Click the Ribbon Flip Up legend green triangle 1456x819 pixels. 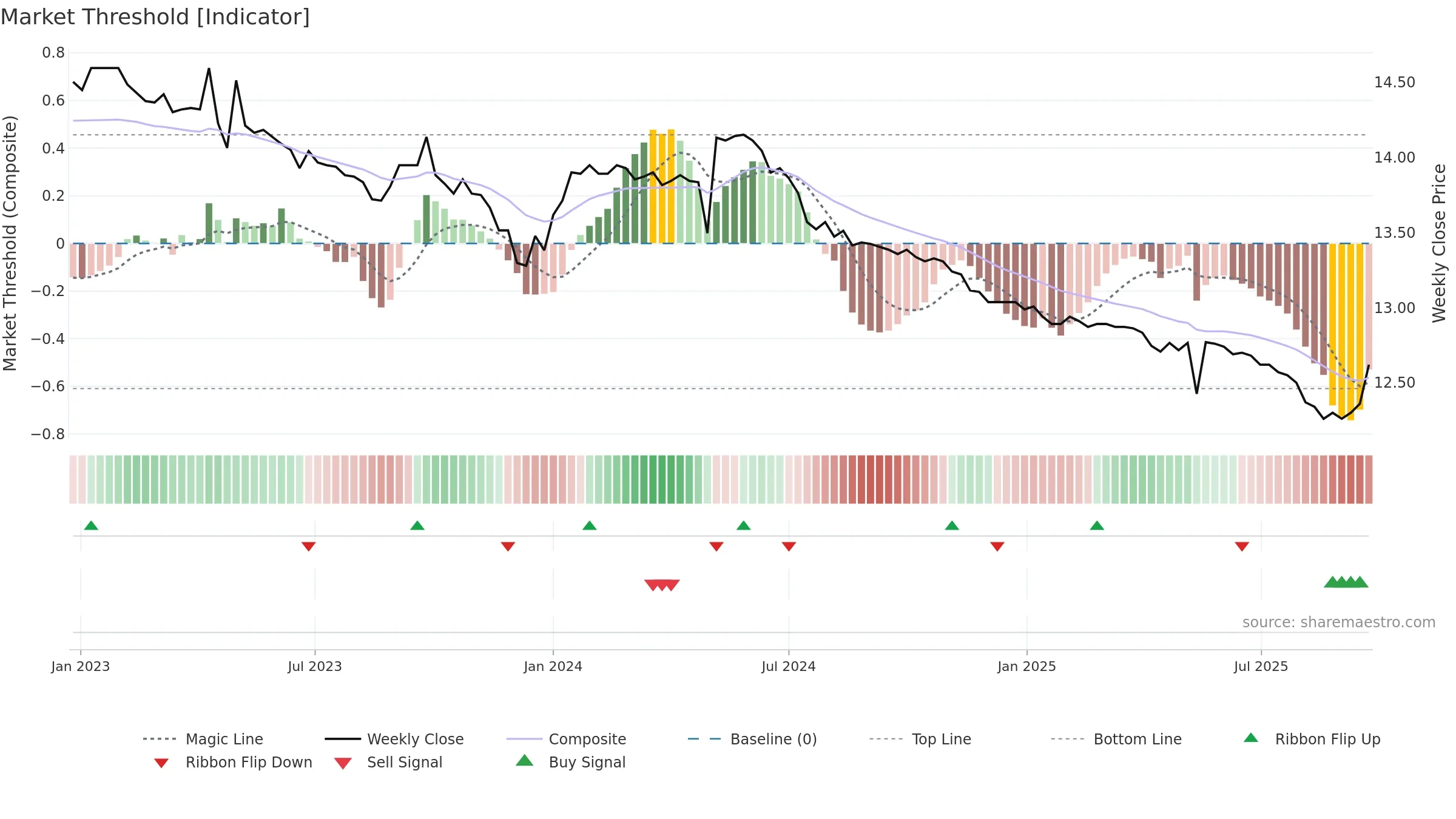pos(1251,738)
